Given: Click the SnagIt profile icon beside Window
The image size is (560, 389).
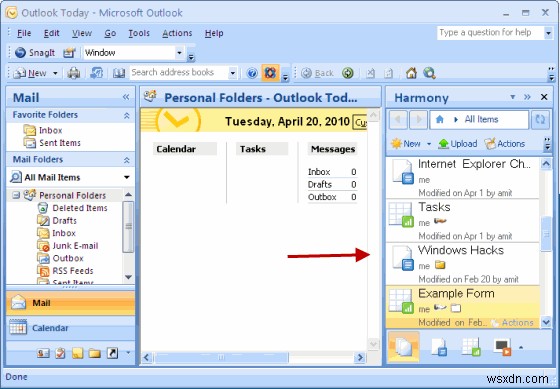Looking at the screenshot, I should [69, 53].
